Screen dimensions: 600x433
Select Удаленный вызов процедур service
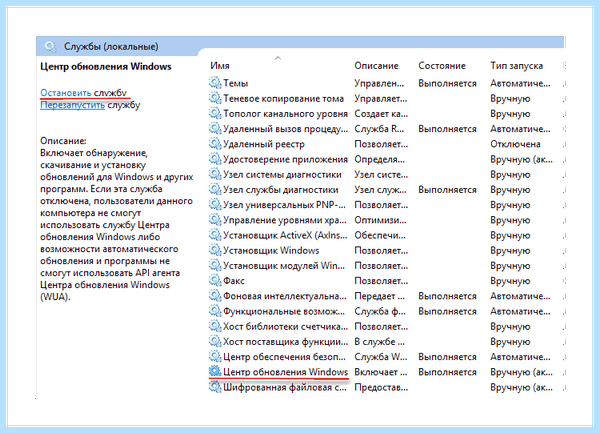coord(285,129)
